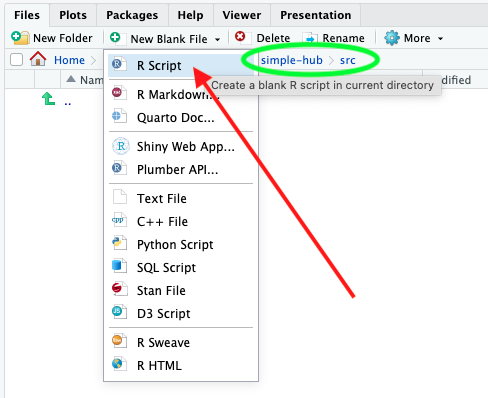The height and width of the screenshot is (398, 488).
Task: Tick the select-all files checkbox
Action: tap(16, 60)
